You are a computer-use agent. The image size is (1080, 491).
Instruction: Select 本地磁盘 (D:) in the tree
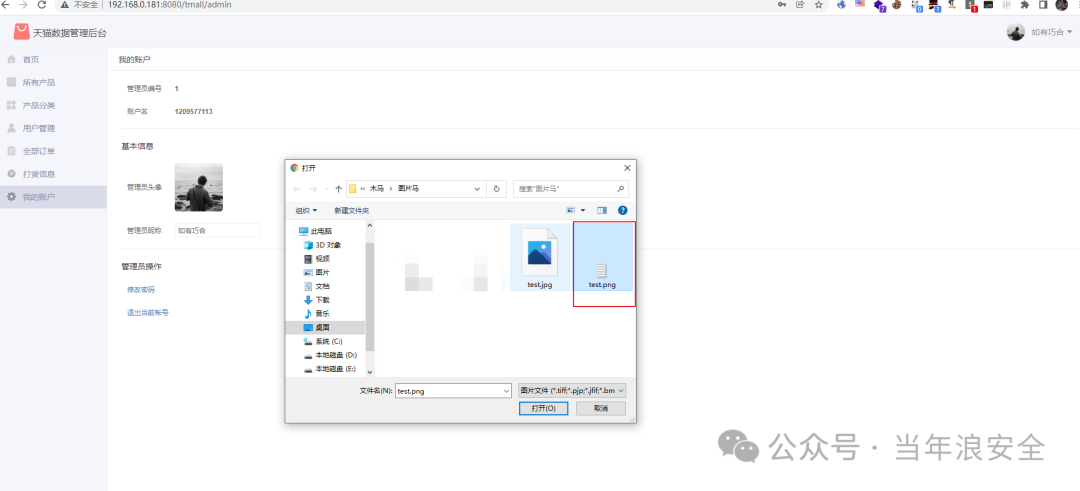(x=330, y=355)
